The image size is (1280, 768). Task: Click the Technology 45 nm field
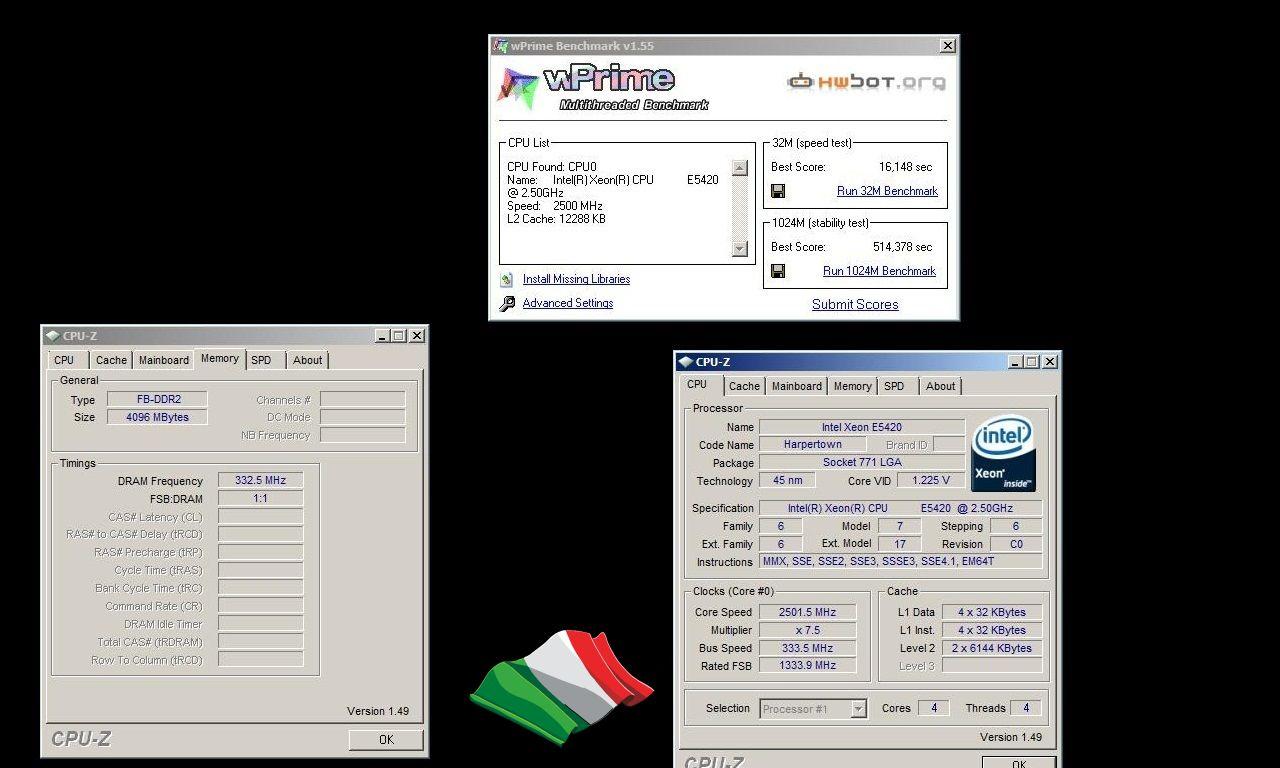coord(787,481)
